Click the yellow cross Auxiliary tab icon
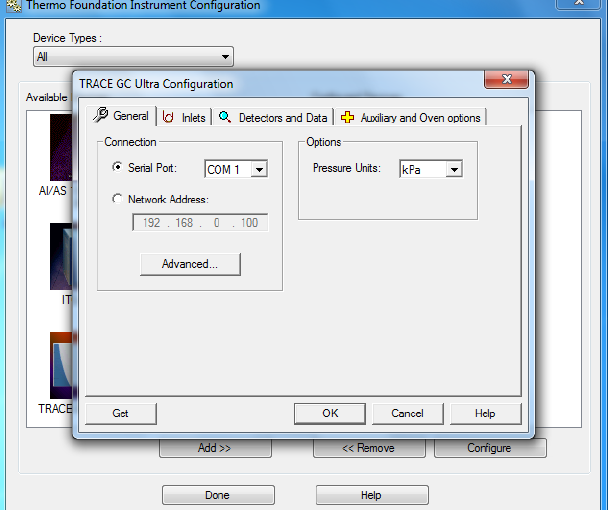Viewport: 608px width, 510px height. point(347,117)
